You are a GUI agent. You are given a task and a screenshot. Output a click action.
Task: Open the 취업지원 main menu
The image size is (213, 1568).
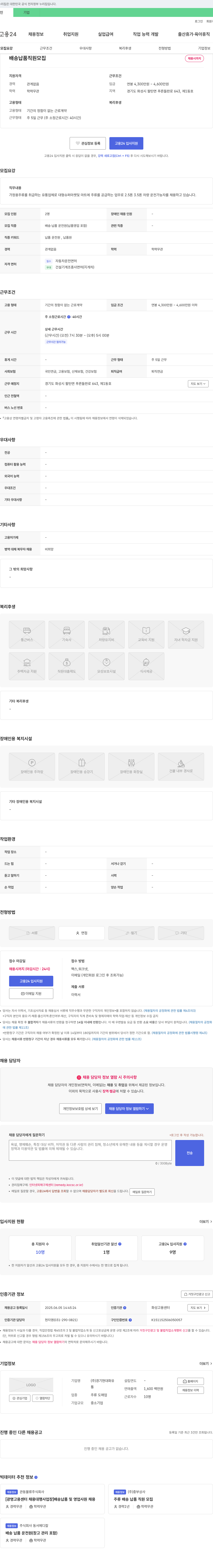pyautogui.click(x=71, y=34)
